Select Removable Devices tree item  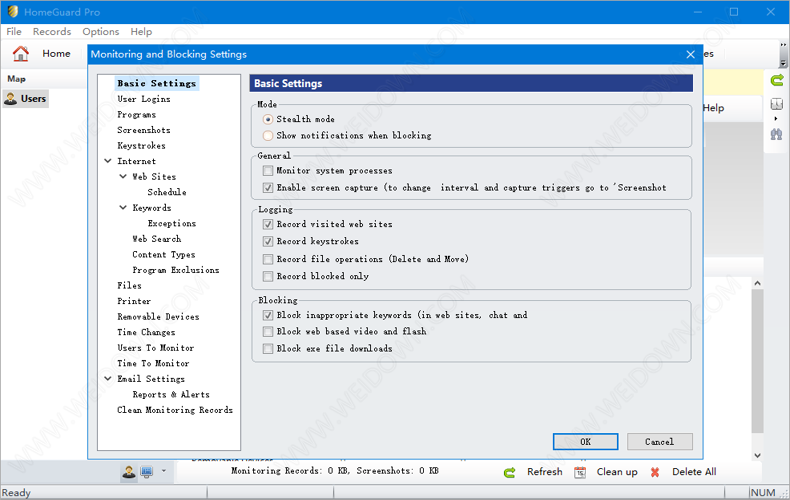pos(158,317)
